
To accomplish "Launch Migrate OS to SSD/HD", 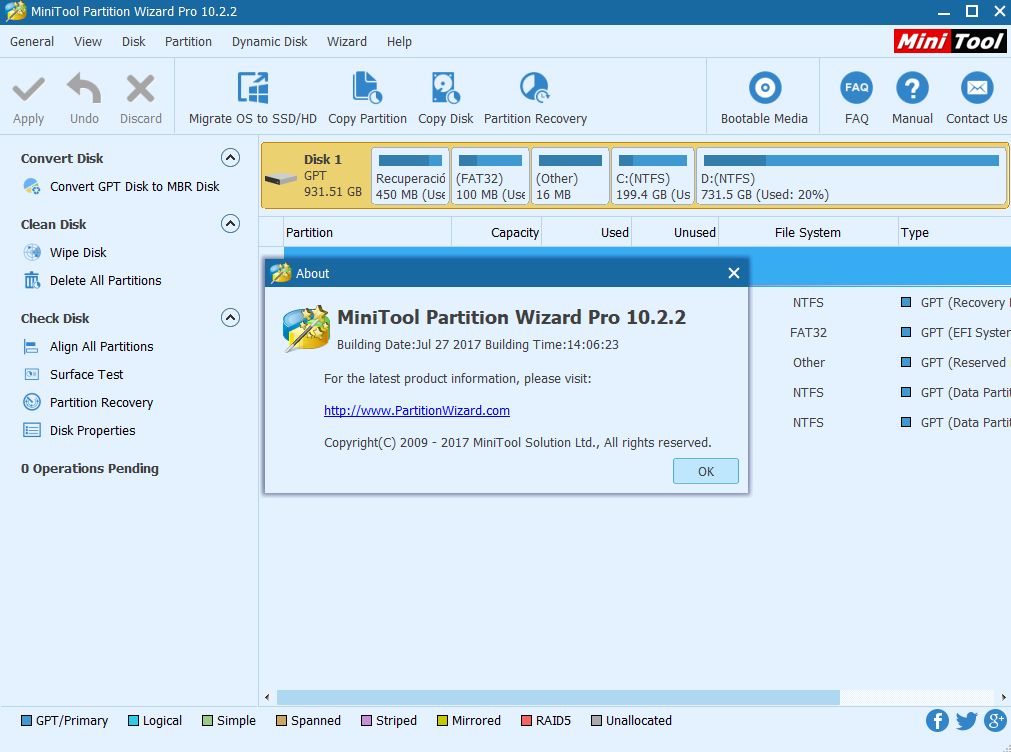I will pyautogui.click(x=253, y=99).
